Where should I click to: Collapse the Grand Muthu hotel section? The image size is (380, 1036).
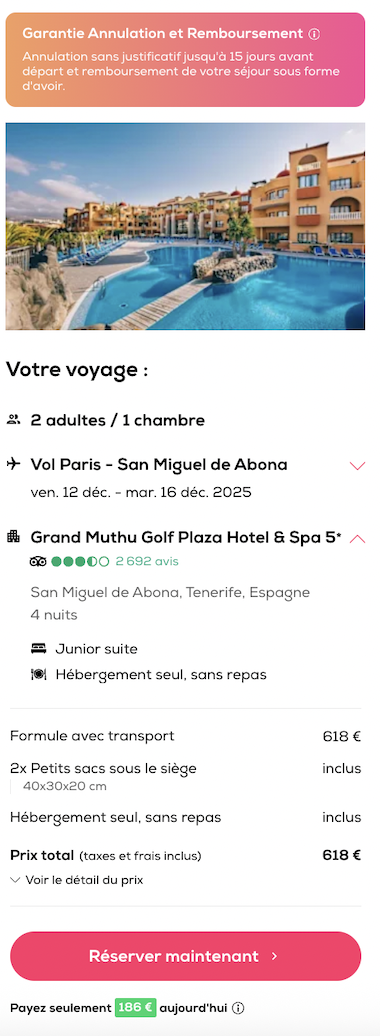click(x=357, y=538)
